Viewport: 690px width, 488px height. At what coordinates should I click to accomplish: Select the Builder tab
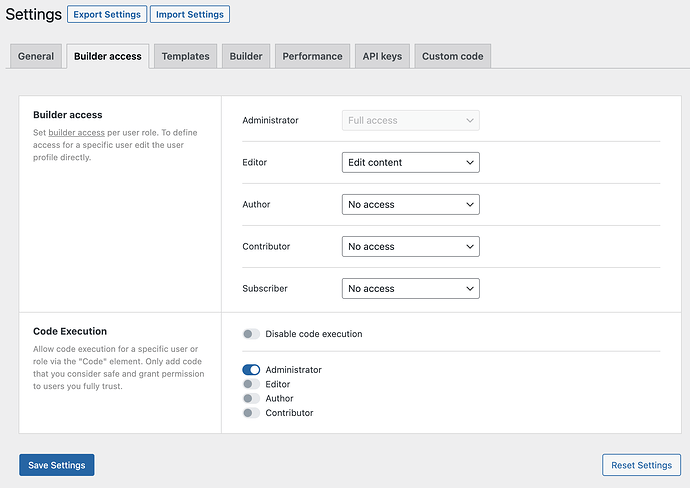[x=246, y=56]
